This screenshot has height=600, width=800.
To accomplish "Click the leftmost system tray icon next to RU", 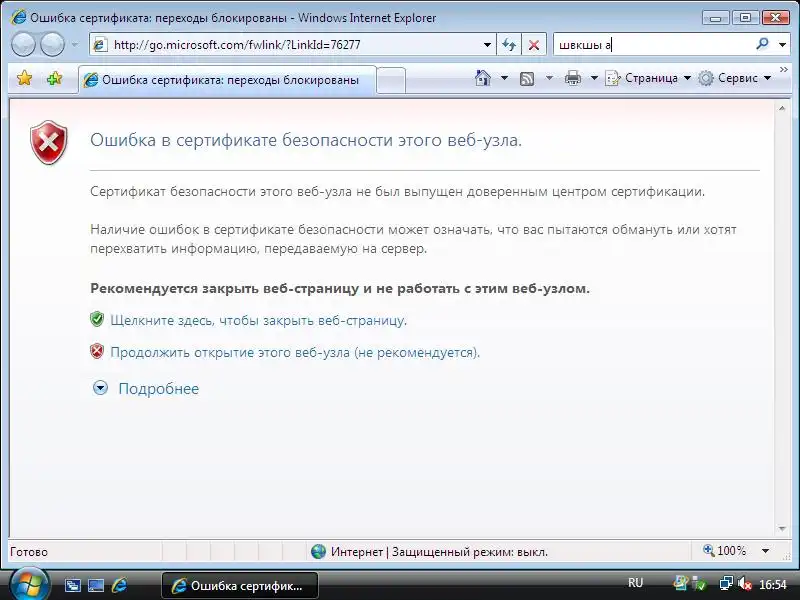I will point(680,583).
